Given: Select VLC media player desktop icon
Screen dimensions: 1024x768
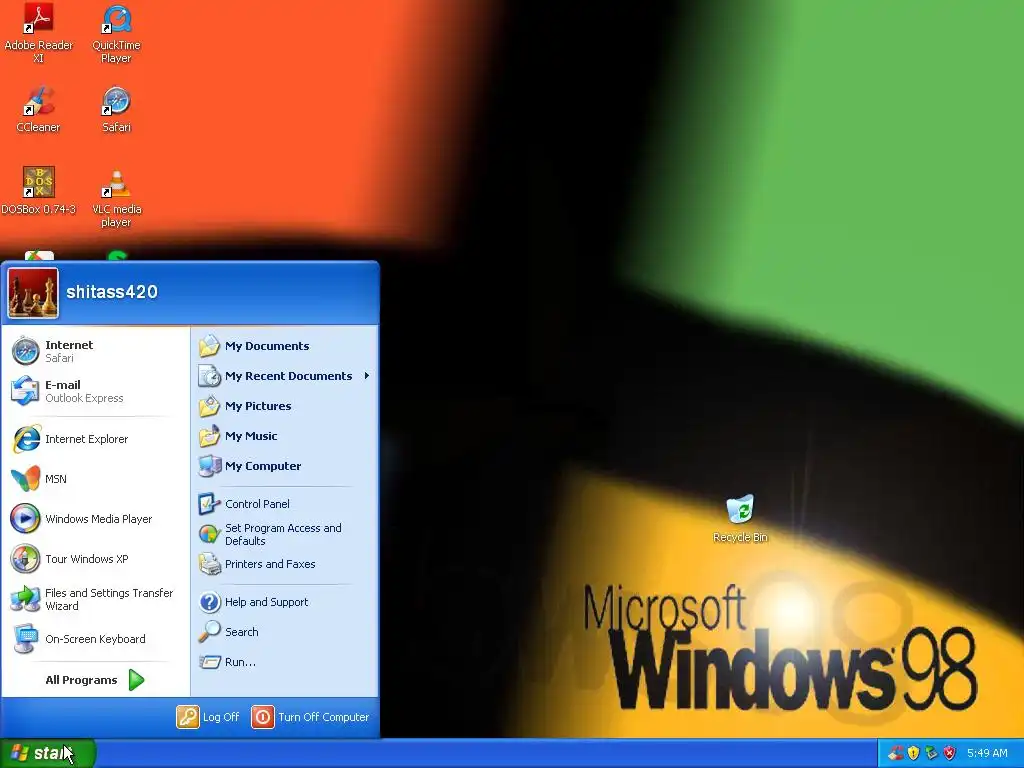Looking at the screenshot, I should tap(116, 198).
